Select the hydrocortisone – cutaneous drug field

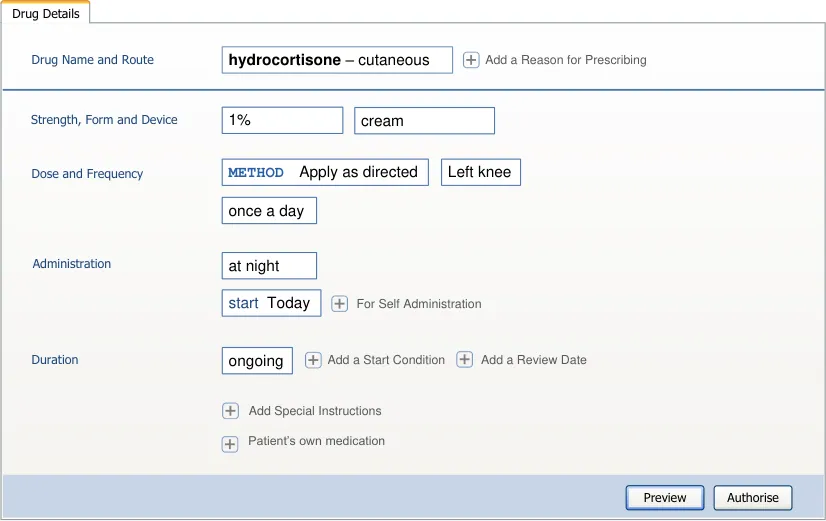coord(337,60)
